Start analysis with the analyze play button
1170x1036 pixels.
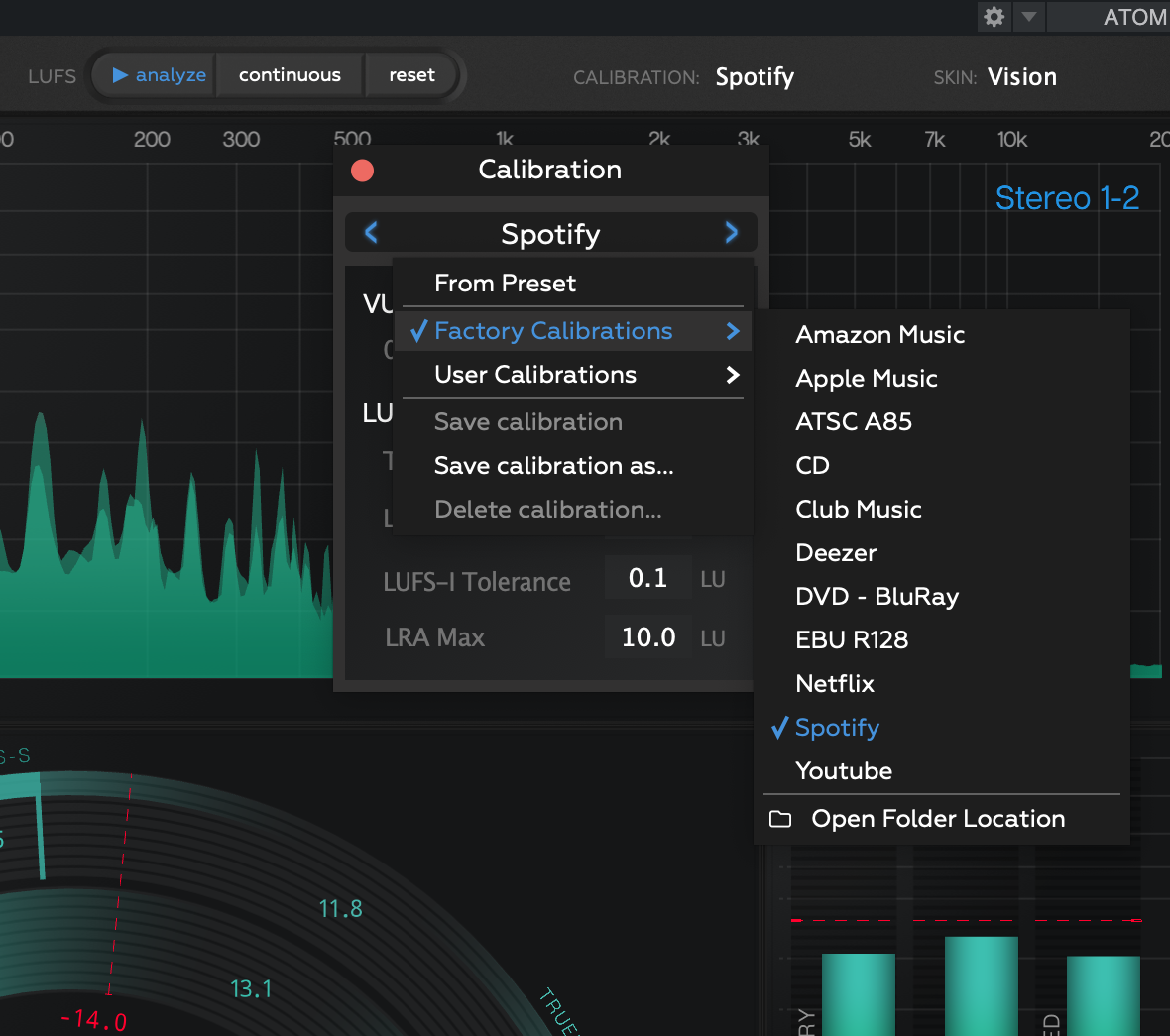point(157,75)
